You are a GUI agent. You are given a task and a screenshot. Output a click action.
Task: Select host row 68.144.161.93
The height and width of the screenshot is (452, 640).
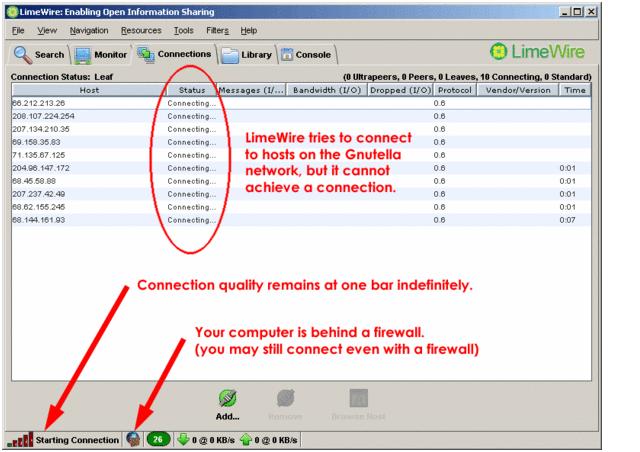301,220
